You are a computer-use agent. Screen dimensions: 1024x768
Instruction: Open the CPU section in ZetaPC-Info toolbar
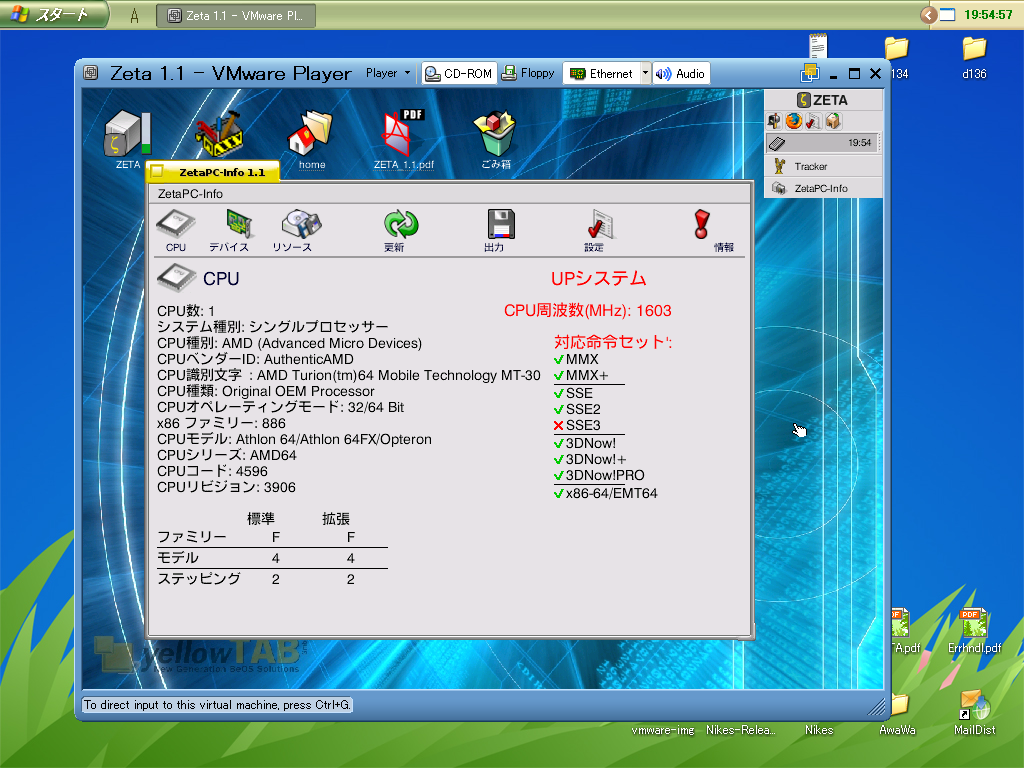(176, 230)
